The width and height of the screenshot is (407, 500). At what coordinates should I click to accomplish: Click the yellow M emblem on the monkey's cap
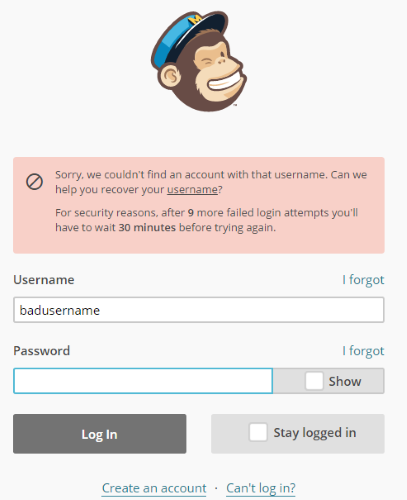coord(195,19)
